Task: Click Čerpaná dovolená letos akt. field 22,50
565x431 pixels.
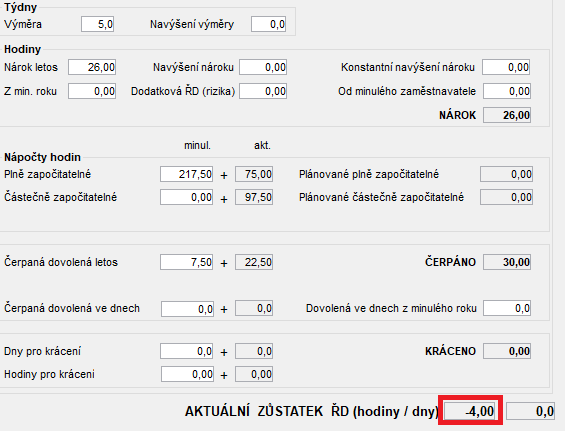Action: pyautogui.click(x=254, y=262)
